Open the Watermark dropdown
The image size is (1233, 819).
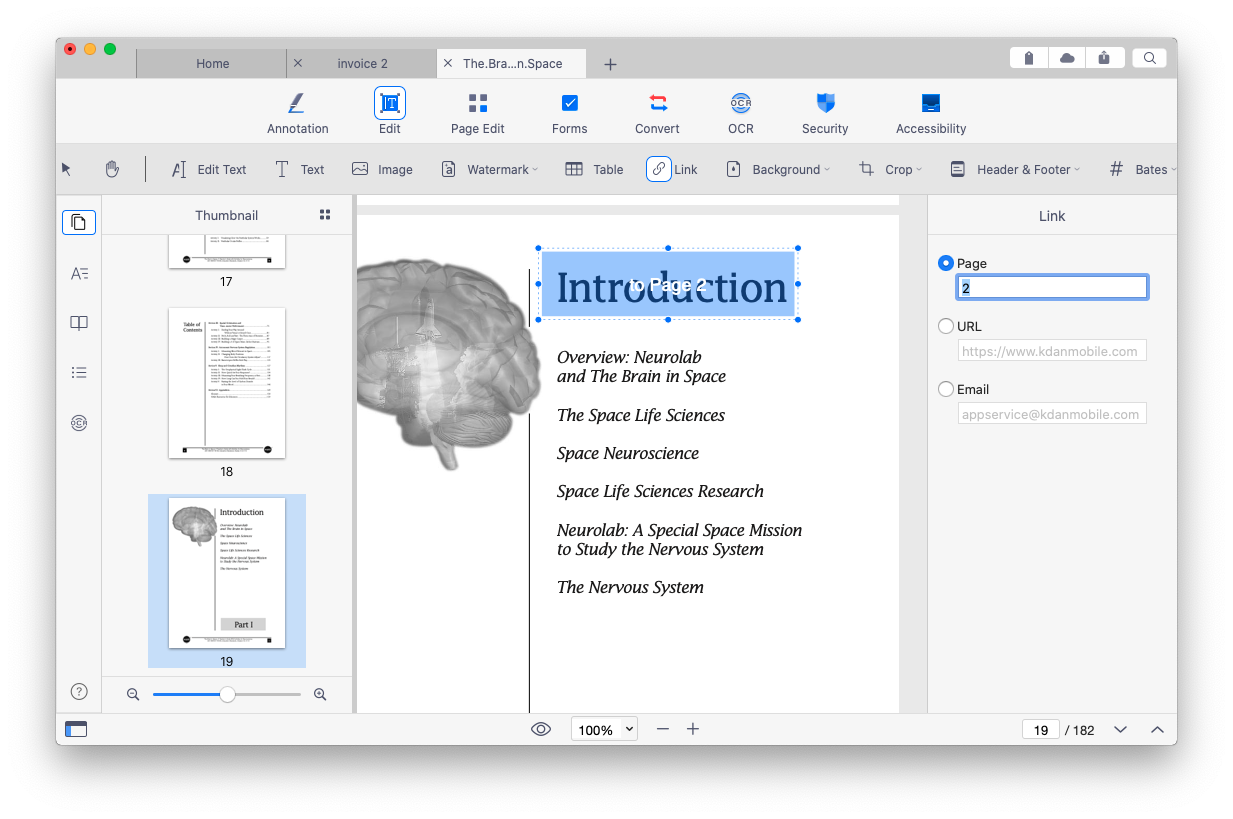point(489,169)
